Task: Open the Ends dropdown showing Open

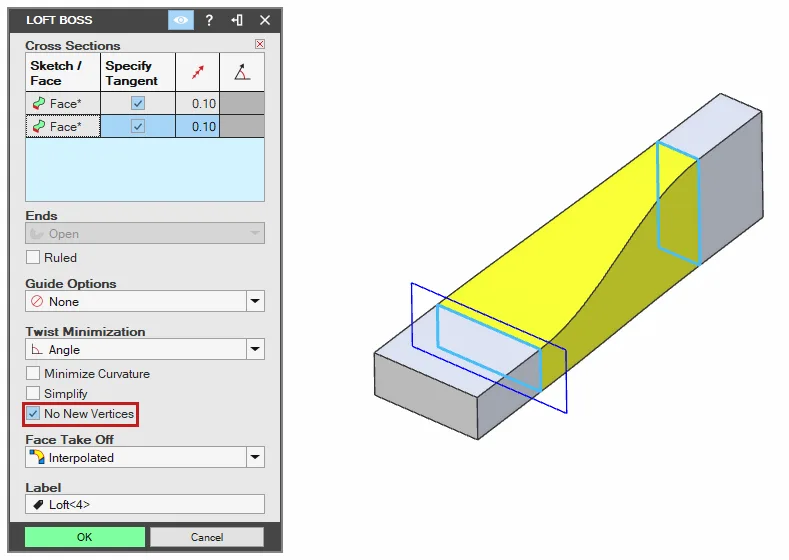Action: click(x=144, y=233)
